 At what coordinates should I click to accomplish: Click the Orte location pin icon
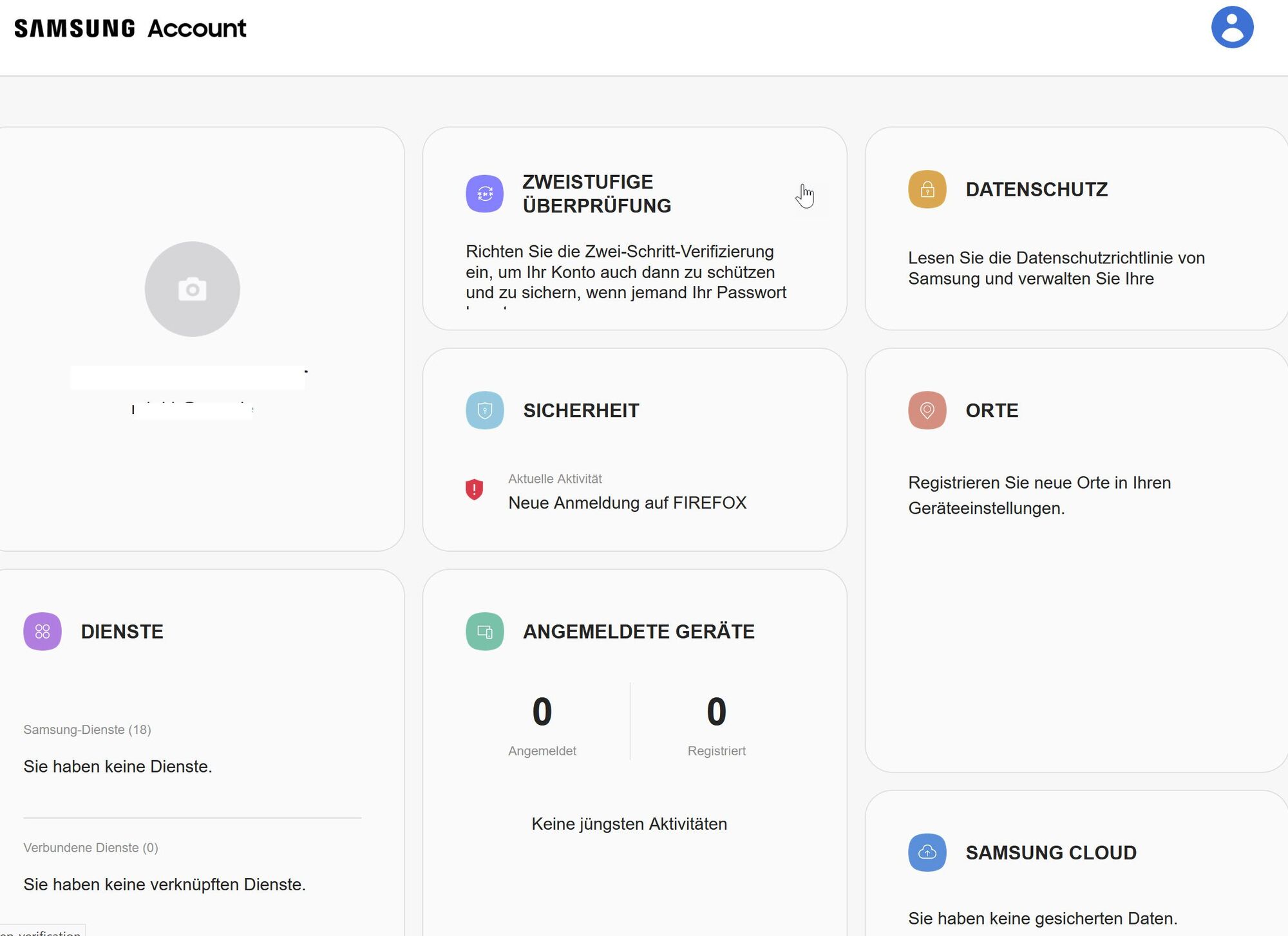pos(927,410)
